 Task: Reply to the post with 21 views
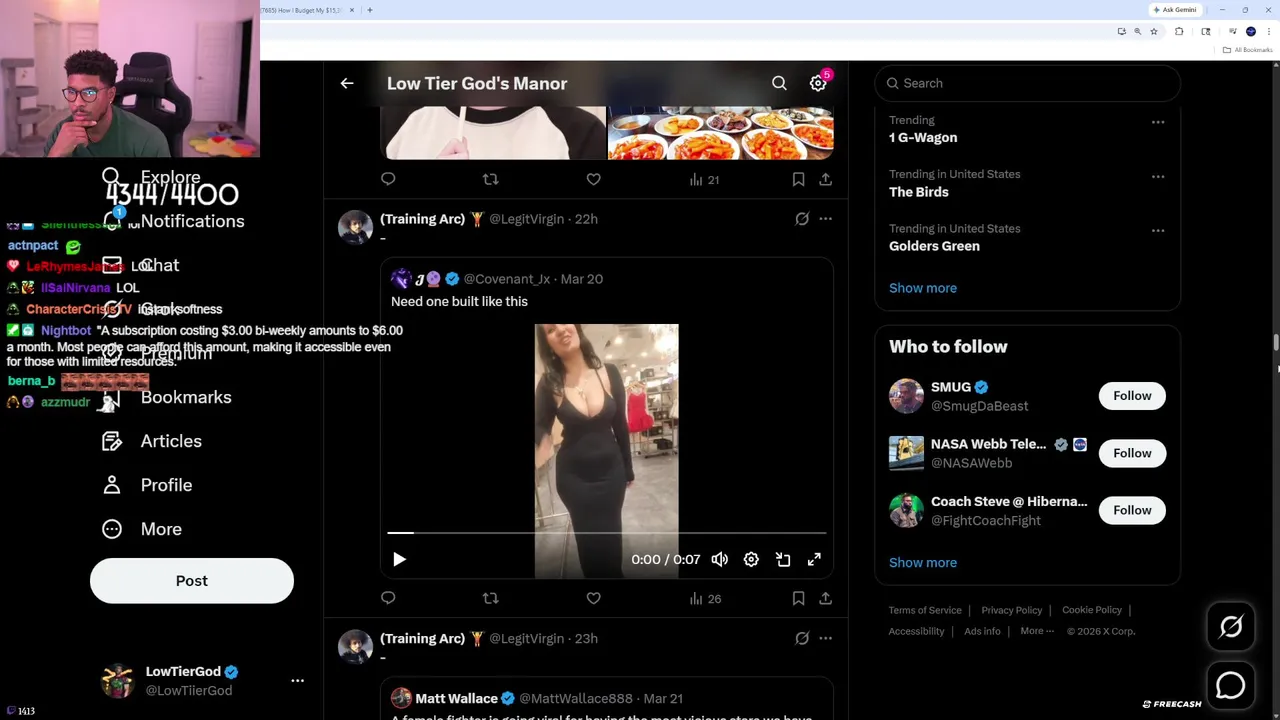pyautogui.click(x=388, y=179)
